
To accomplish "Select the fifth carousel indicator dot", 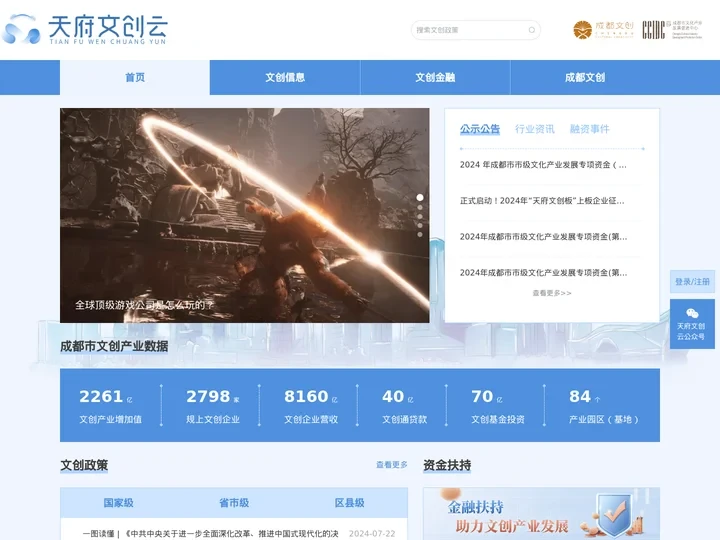I will pyautogui.click(x=420, y=235).
